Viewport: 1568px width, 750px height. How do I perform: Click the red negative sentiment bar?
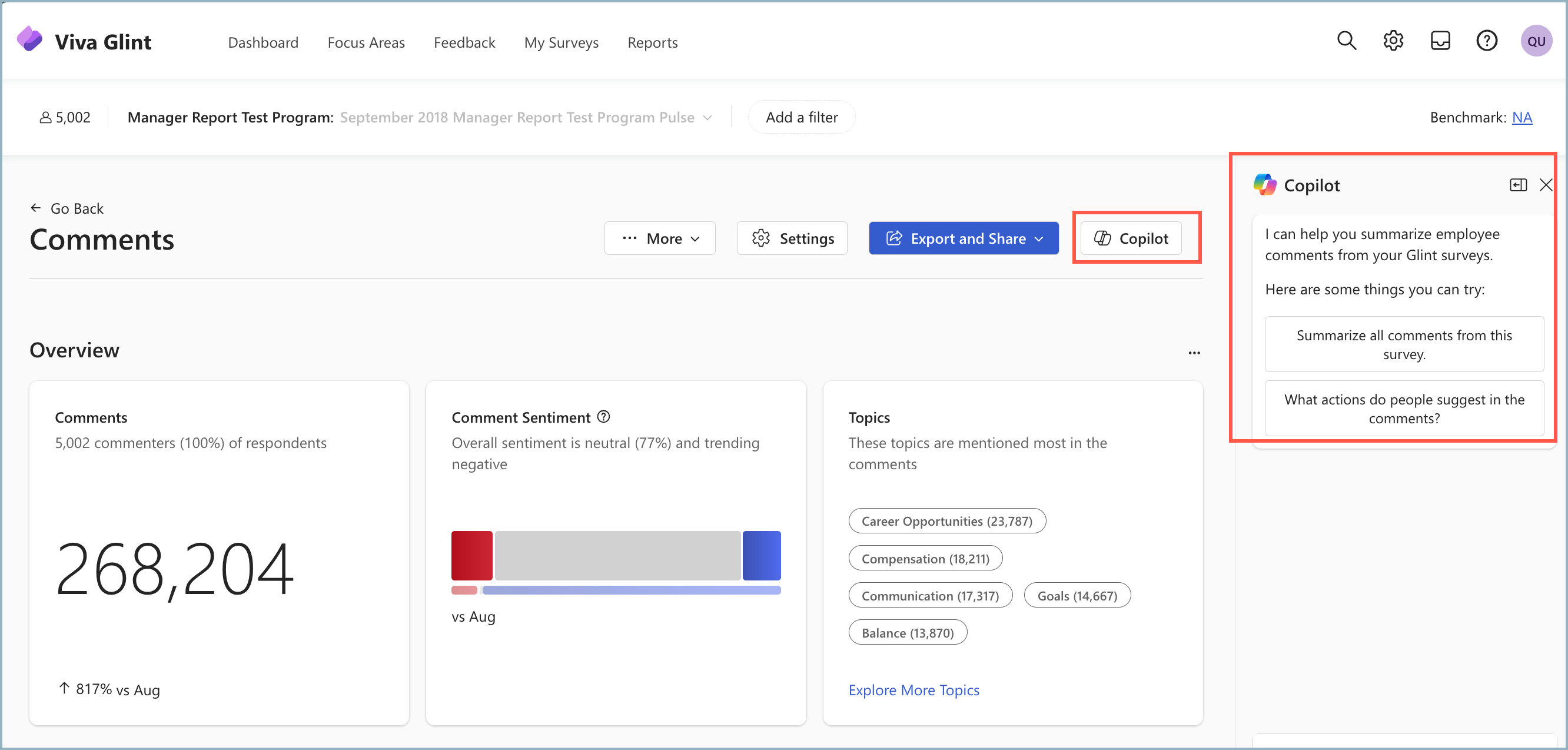click(471, 555)
